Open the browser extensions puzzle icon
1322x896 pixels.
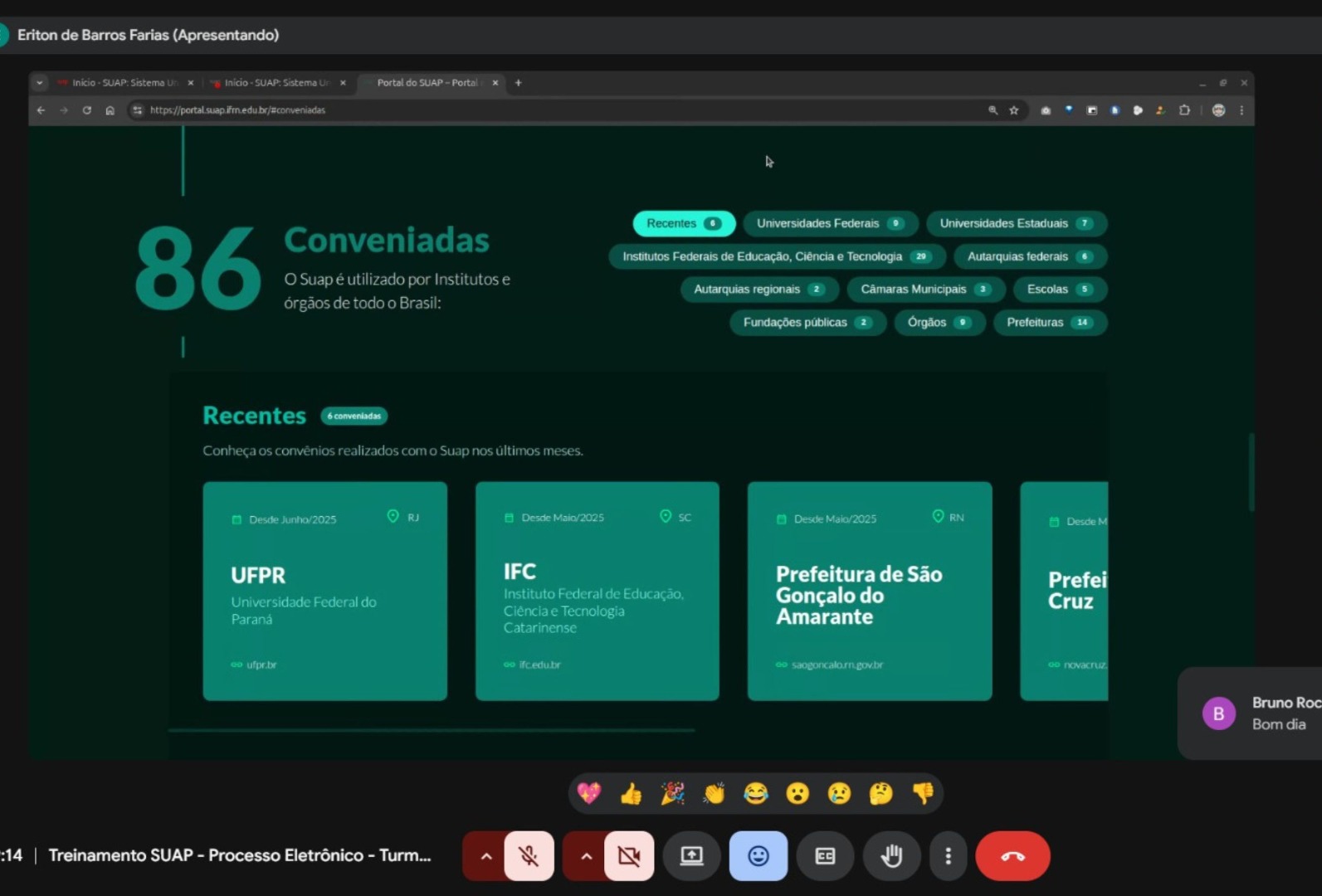[x=1184, y=110]
